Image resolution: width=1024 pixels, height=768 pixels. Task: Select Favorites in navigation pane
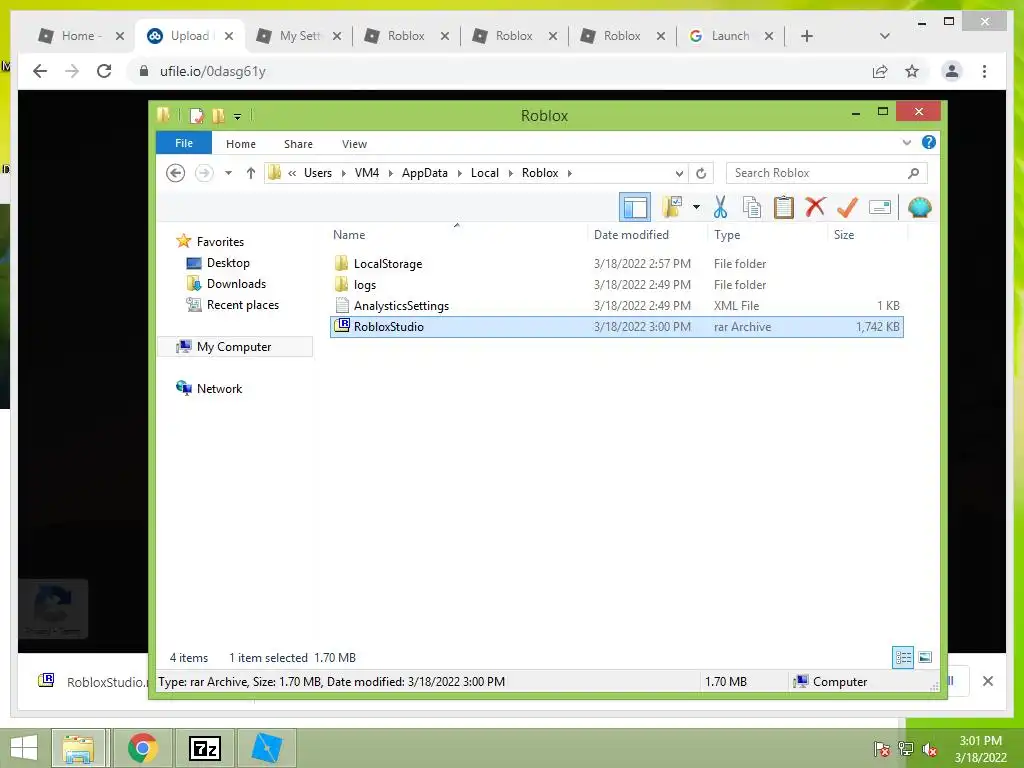coord(219,242)
